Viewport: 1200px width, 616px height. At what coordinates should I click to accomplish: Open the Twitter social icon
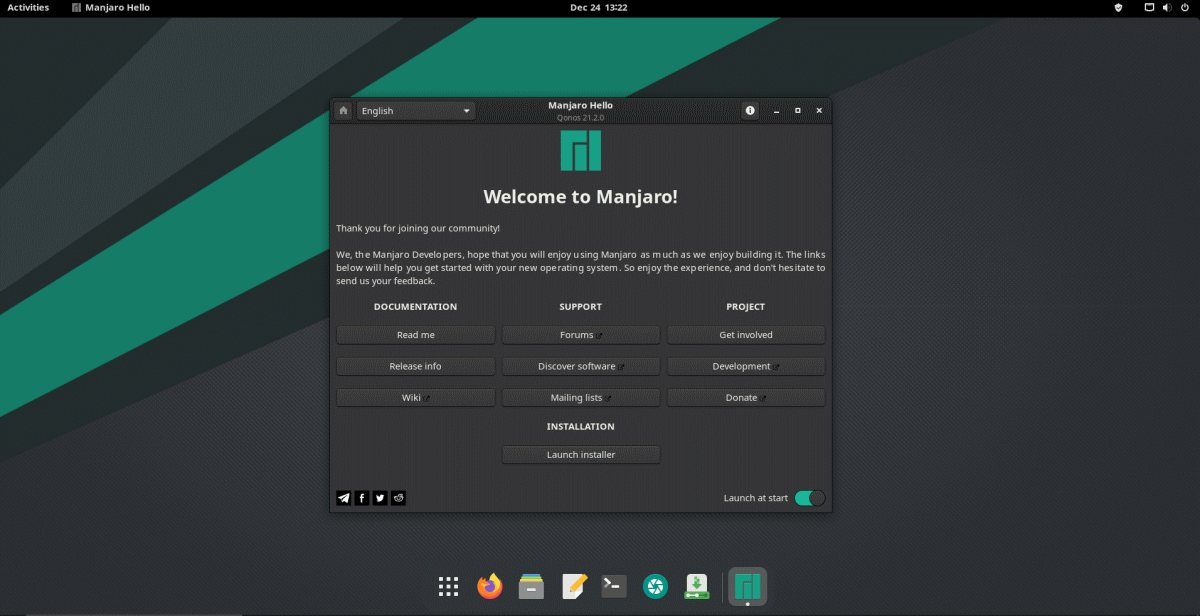pos(380,498)
